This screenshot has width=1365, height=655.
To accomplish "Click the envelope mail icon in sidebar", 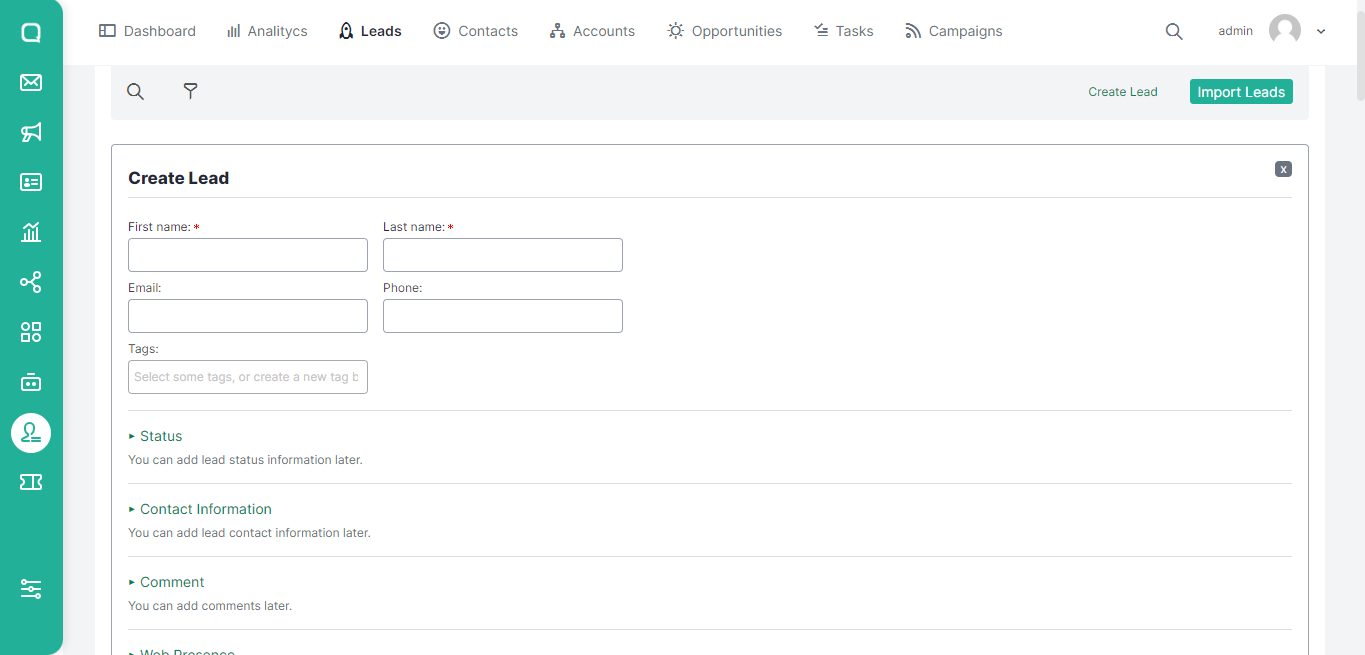I will pos(31,82).
